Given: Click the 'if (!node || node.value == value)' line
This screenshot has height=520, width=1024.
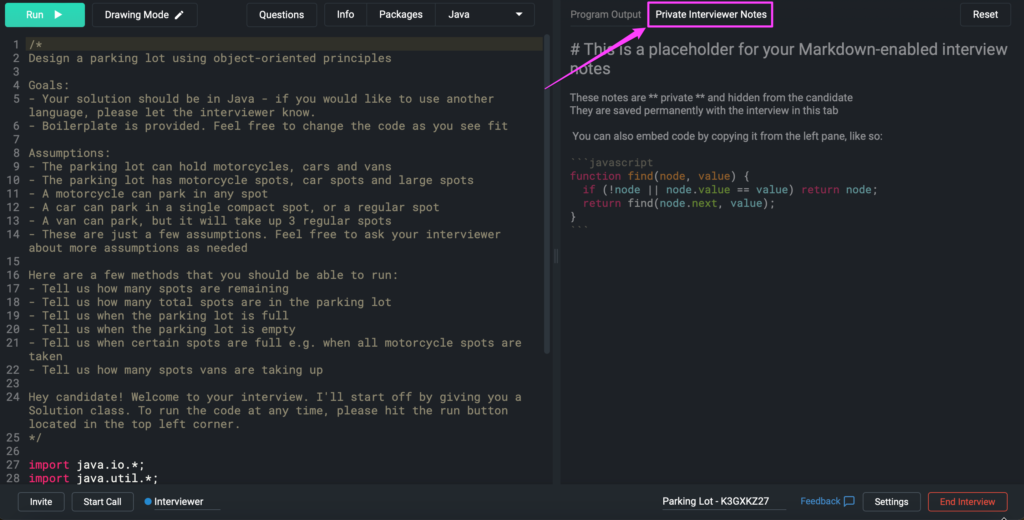Looking at the screenshot, I should [730, 189].
